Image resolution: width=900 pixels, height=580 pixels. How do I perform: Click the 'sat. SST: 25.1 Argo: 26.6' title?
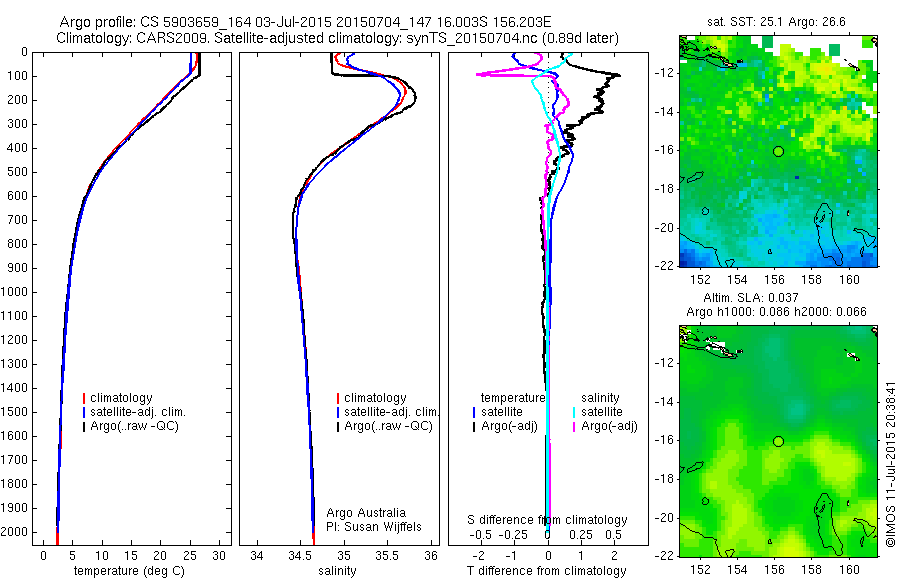[776, 22]
